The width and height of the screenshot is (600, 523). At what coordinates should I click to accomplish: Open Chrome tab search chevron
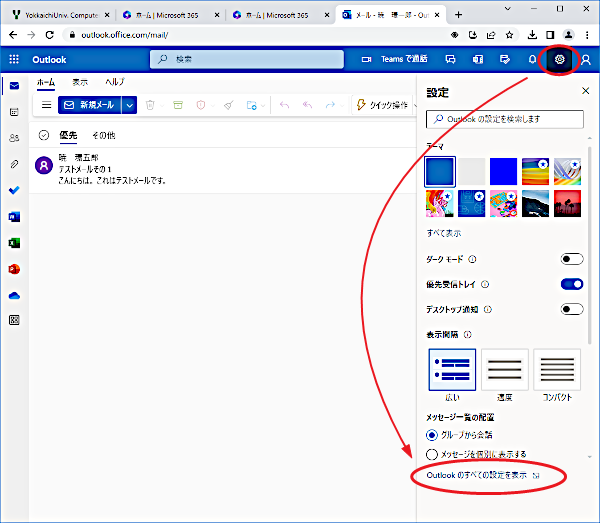[508, 8]
